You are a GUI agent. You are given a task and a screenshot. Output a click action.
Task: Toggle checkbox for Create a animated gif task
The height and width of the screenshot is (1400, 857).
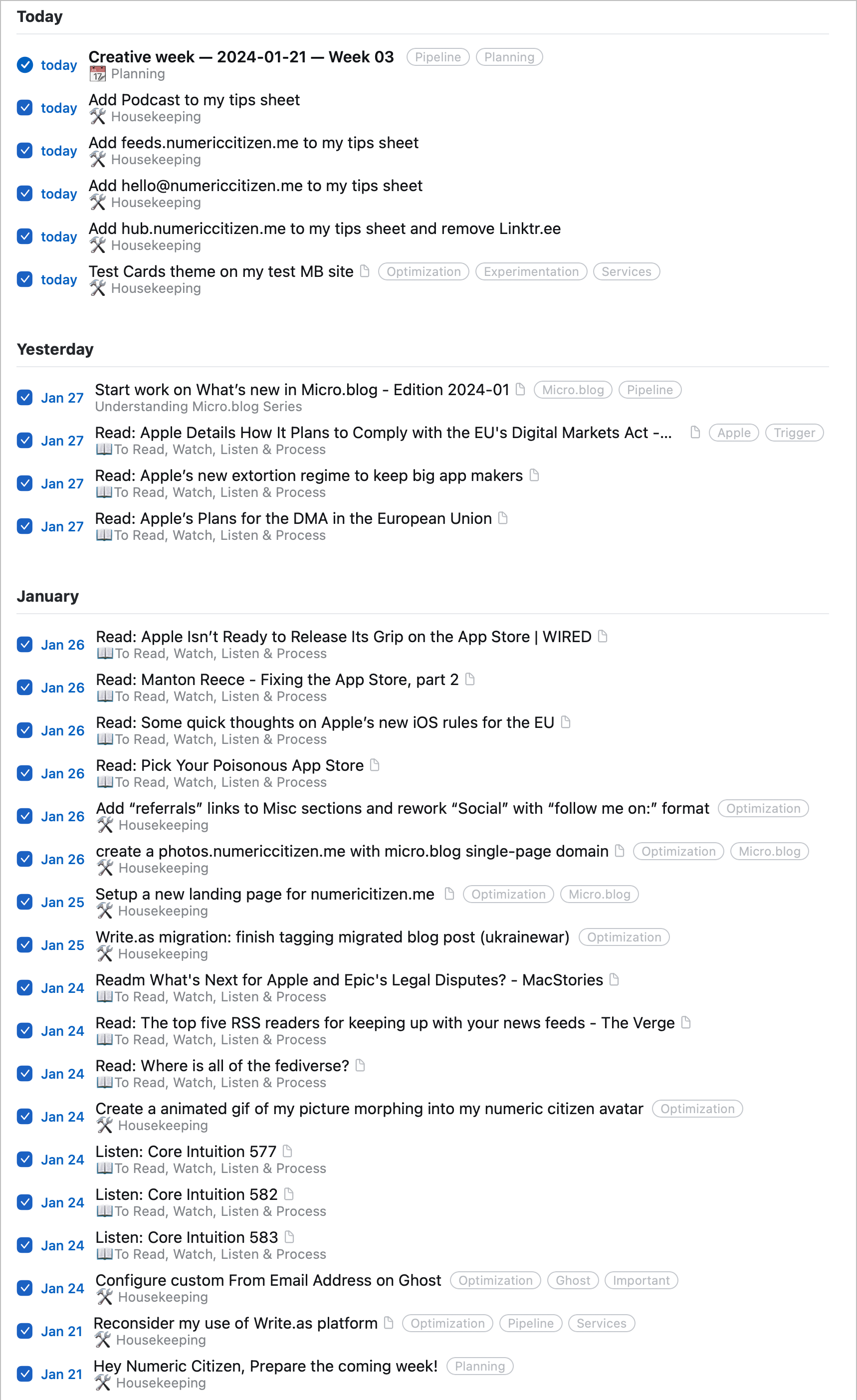pos(25,1117)
